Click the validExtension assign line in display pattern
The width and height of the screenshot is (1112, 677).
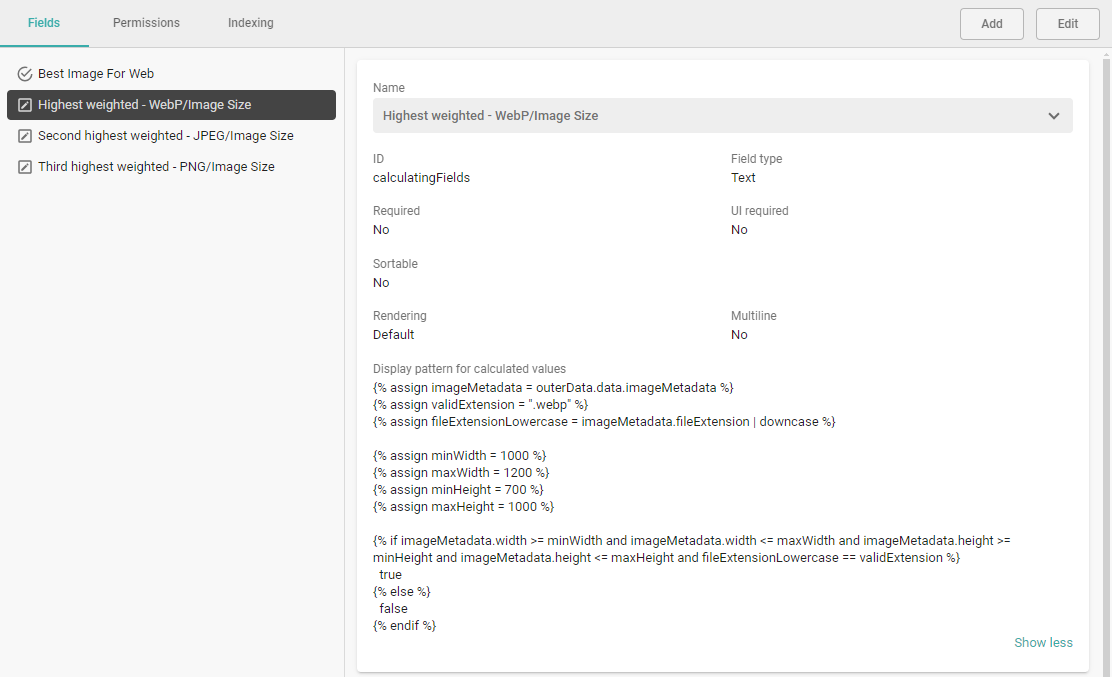point(480,405)
